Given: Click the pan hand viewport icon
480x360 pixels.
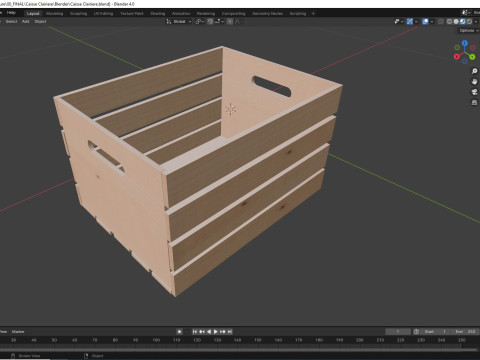Looking at the screenshot, I should [474, 81].
